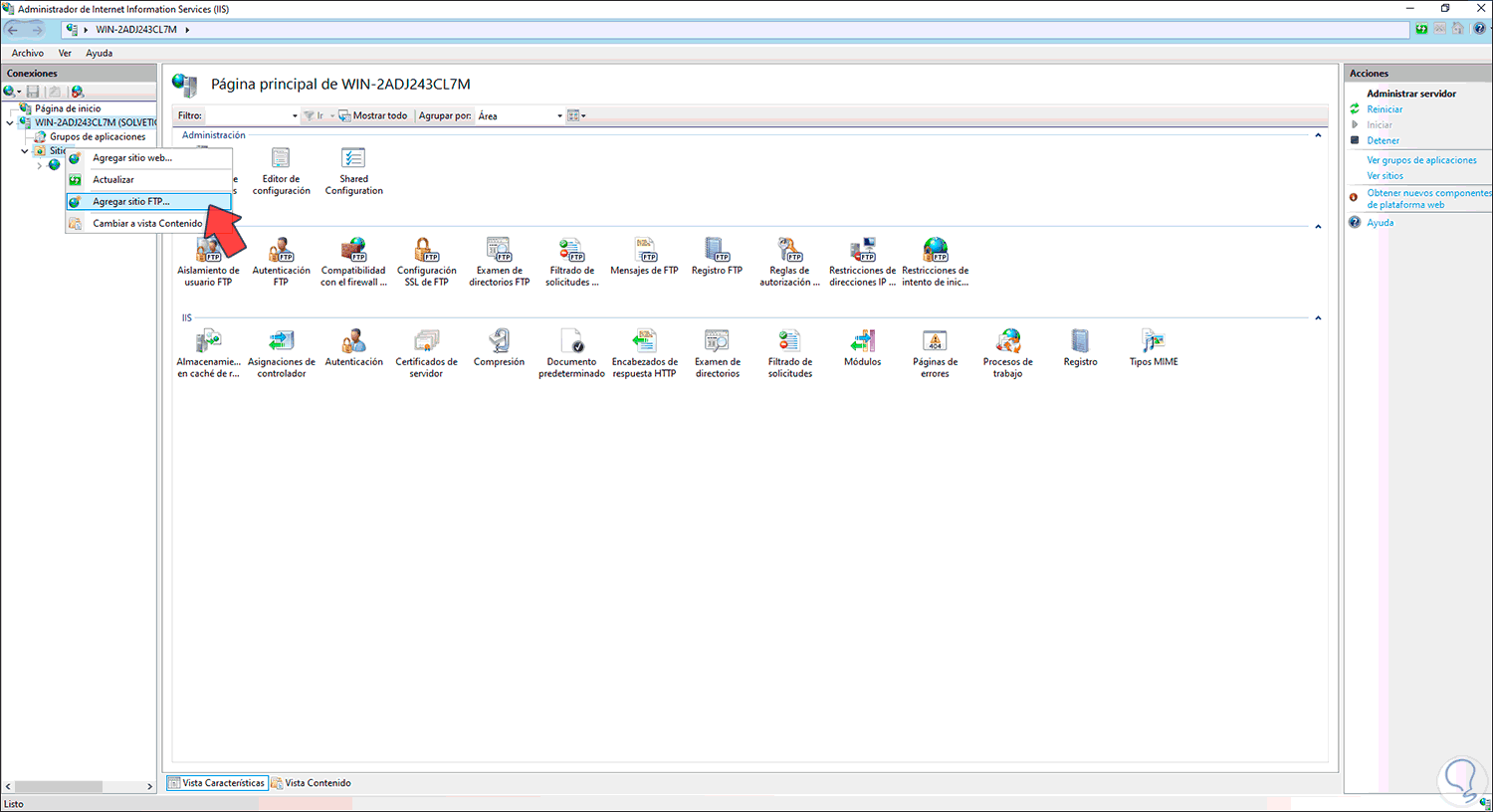
Task: Open Mensajes de FTP feature
Action: pyautogui.click(x=644, y=257)
